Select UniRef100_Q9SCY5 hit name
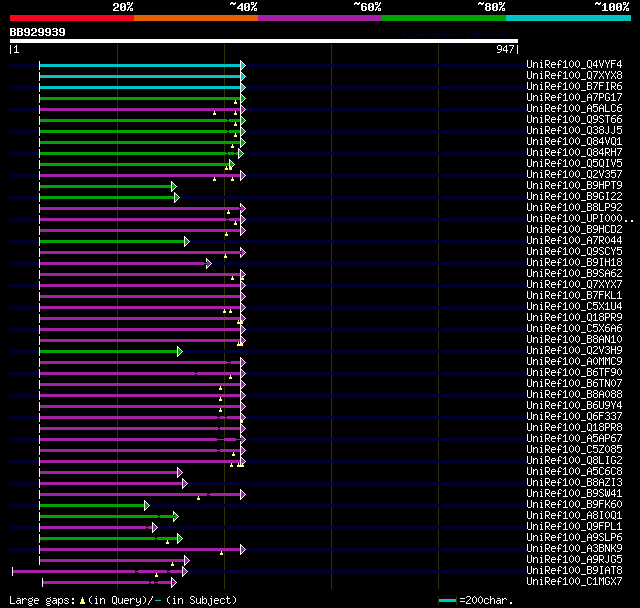This screenshot has height=608, width=640. [x=574, y=252]
